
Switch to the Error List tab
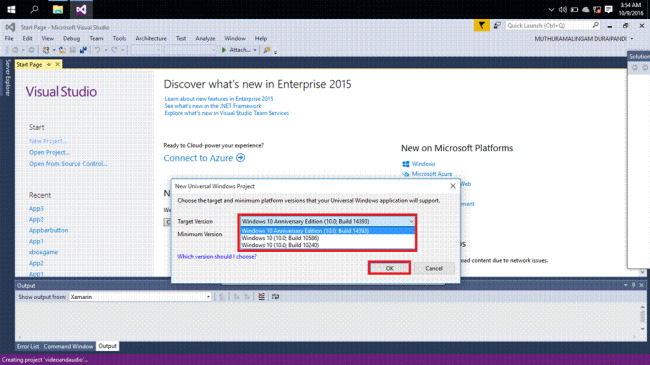pos(28,346)
